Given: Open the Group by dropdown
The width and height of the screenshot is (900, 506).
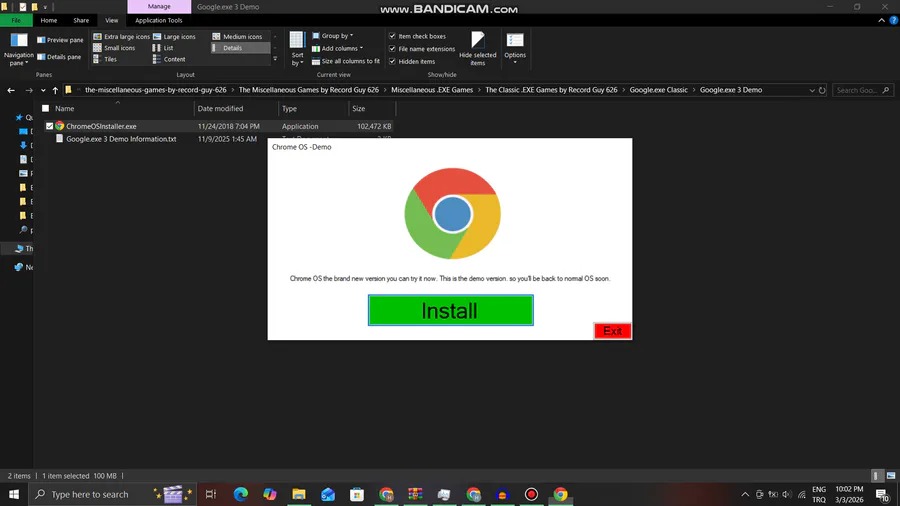Looking at the screenshot, I should (333, 36).
